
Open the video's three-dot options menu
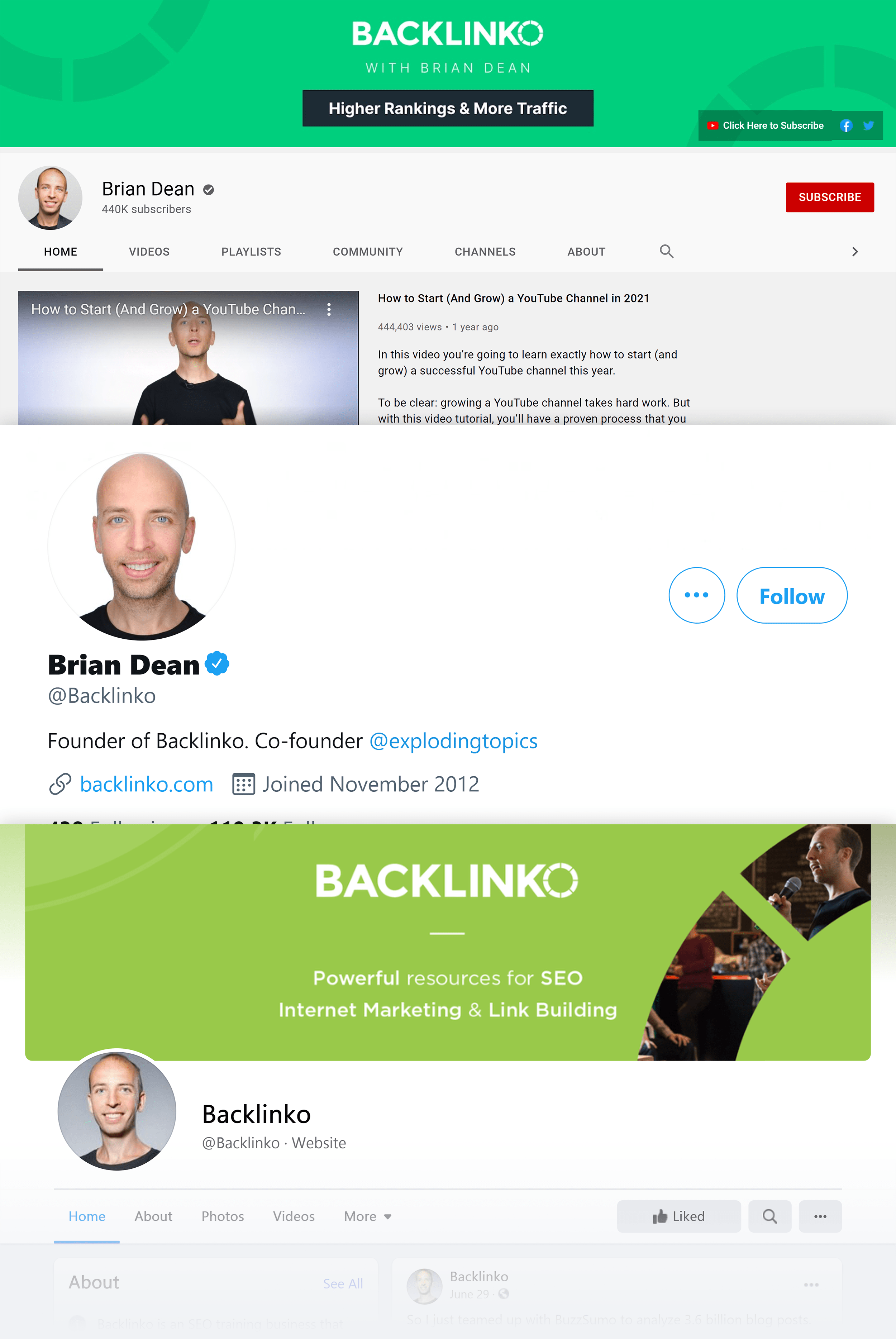point(329,309)
